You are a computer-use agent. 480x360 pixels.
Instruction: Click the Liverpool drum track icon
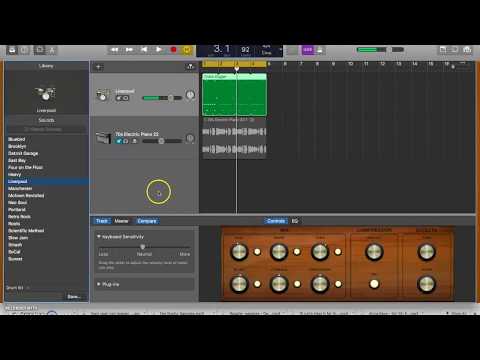(102, 95)
